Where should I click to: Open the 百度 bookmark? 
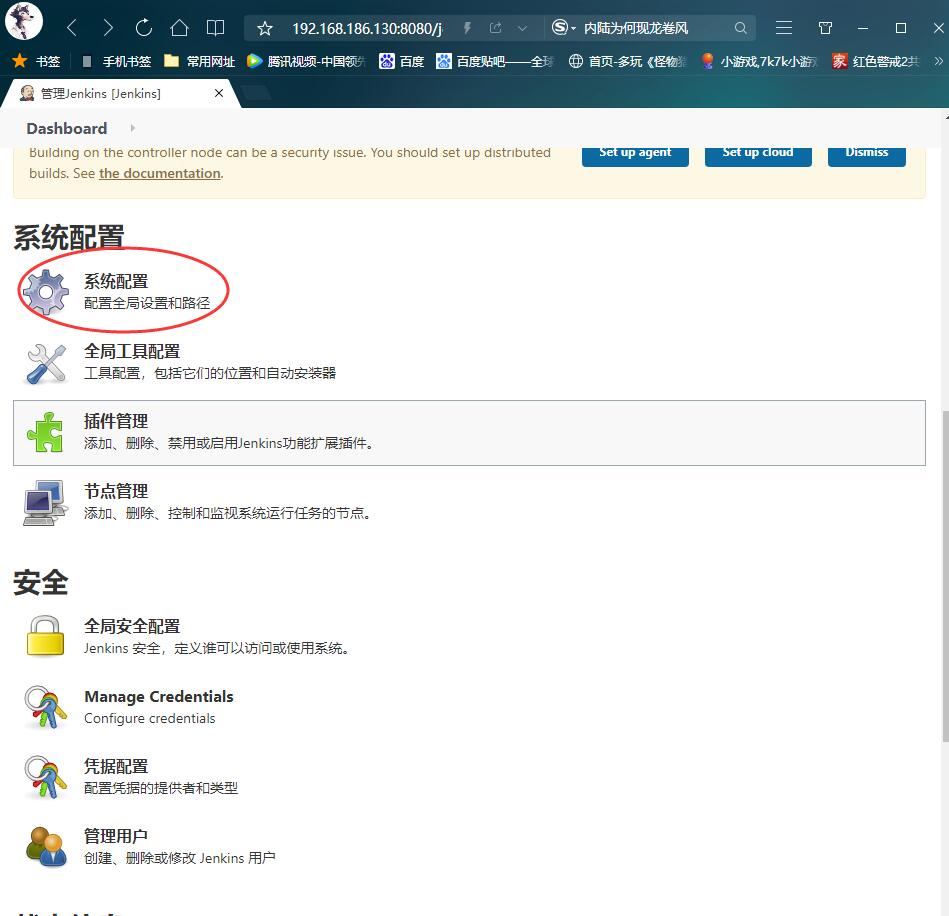(401, 61)
